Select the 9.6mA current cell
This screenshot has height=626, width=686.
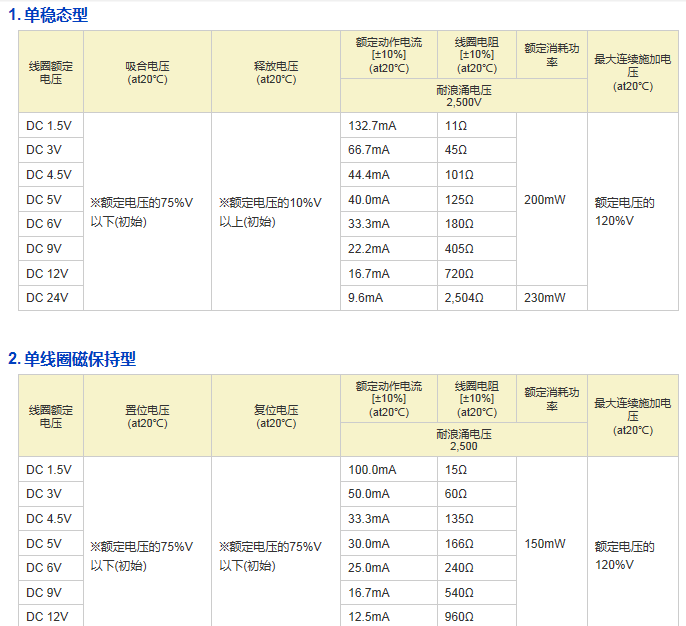pyautogui.click(x=365, y=298)
